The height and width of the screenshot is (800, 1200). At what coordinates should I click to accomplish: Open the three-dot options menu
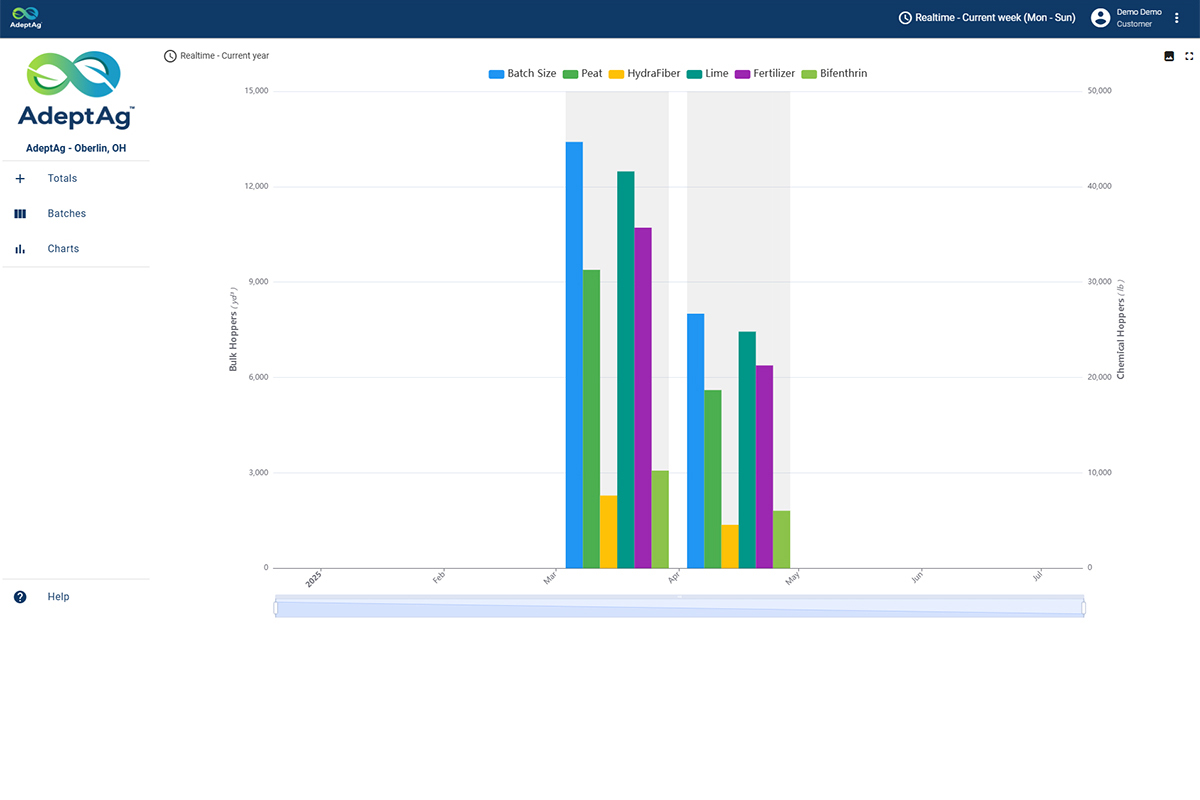(x=1177, y=18)
